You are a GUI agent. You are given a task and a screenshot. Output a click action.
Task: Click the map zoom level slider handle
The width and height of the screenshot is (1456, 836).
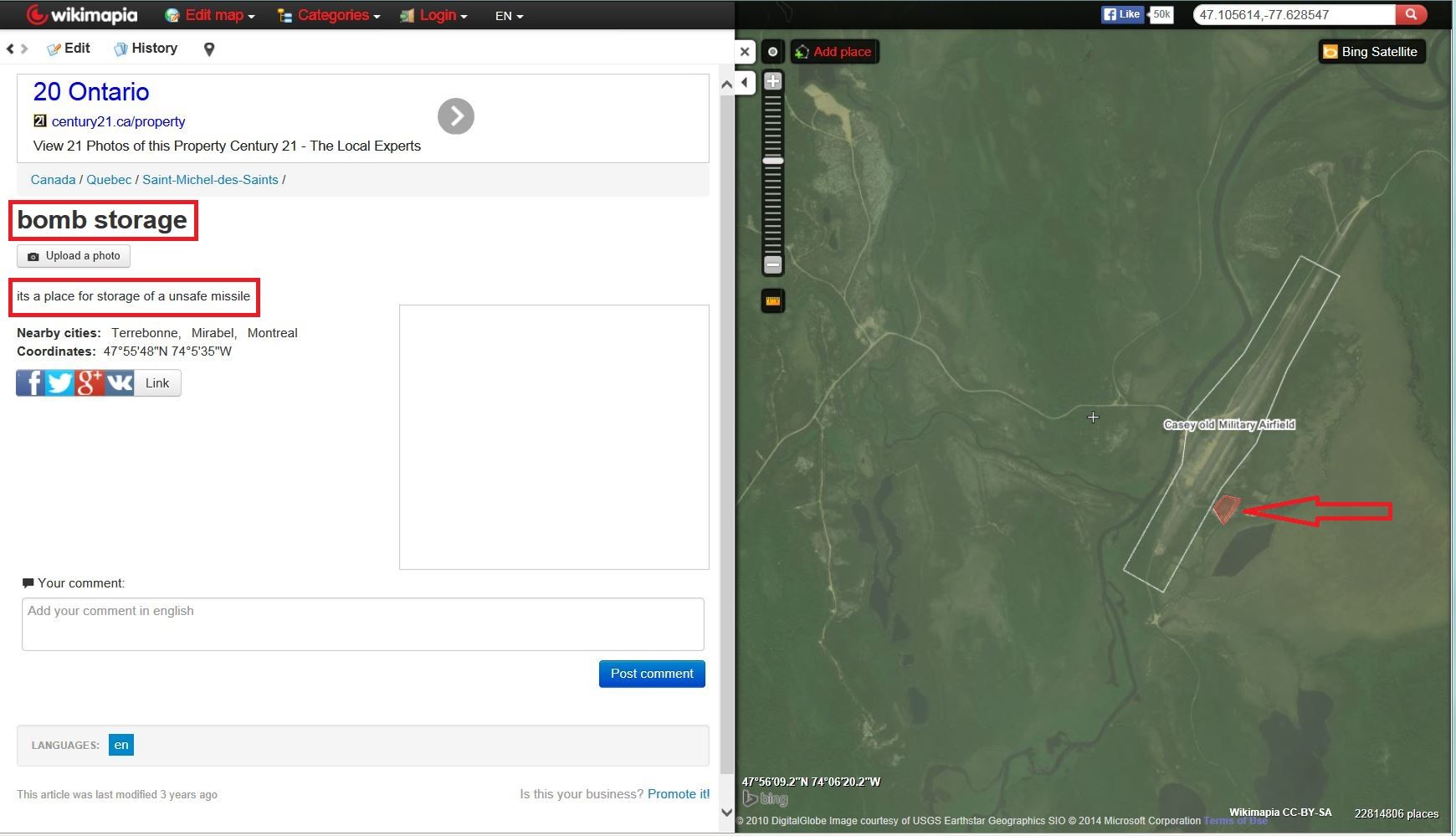[x=773, y=160]
